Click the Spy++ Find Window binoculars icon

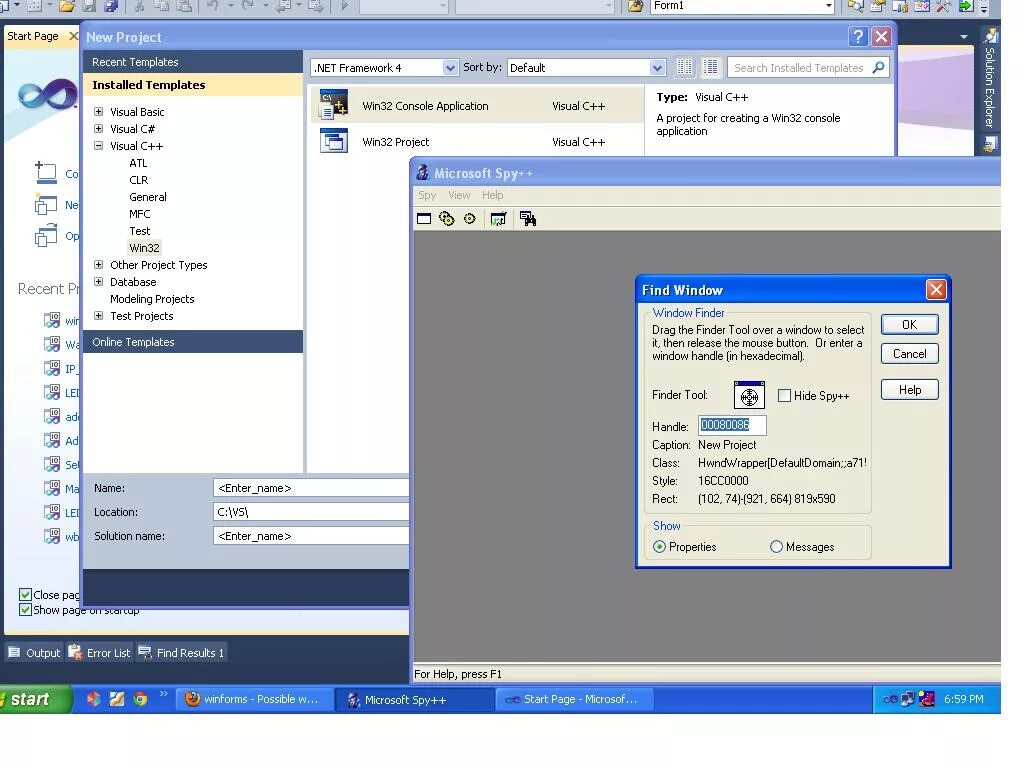528,219
